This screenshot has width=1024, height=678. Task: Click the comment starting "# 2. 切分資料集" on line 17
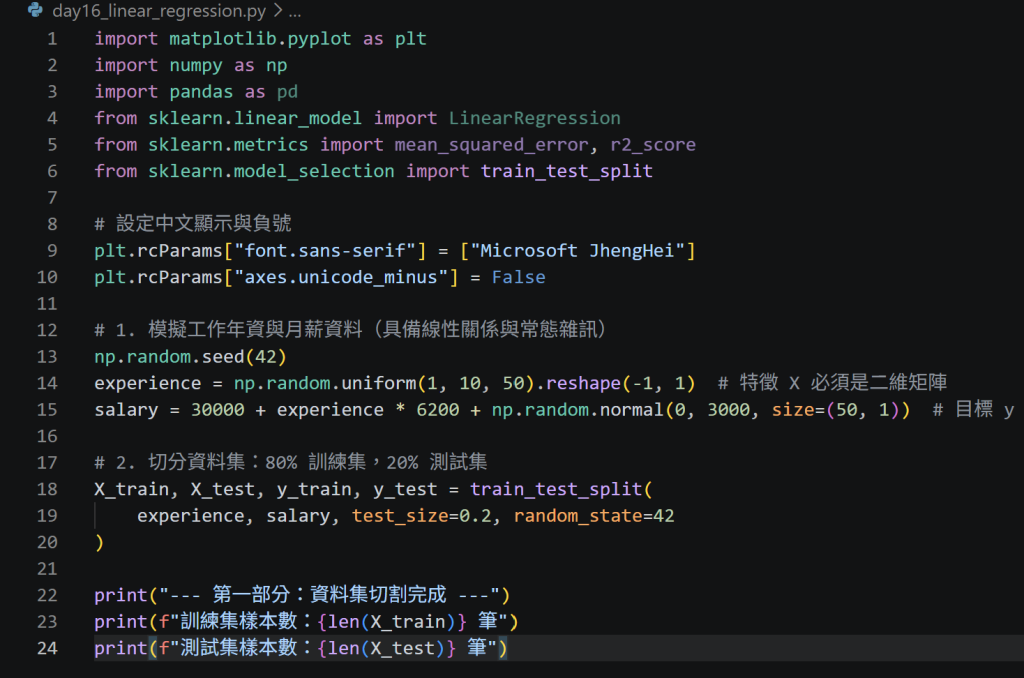(x=291, y=462)
